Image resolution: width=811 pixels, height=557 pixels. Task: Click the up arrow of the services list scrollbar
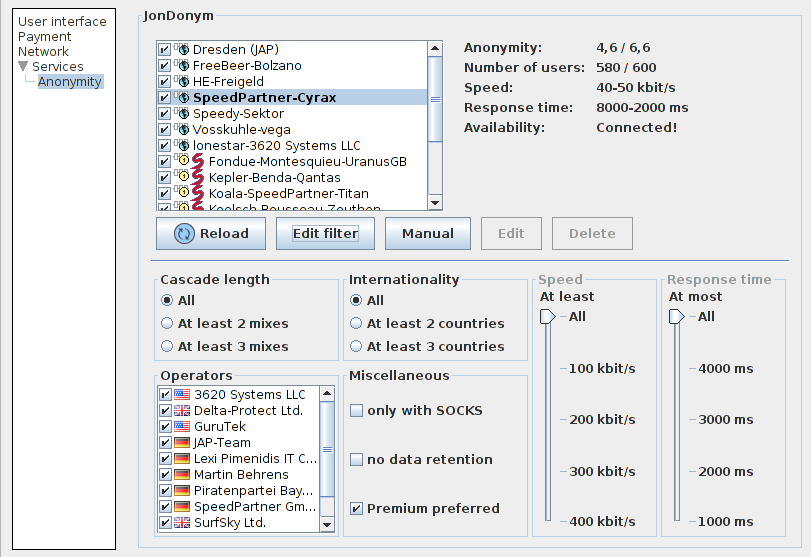(x=435, y=49)
